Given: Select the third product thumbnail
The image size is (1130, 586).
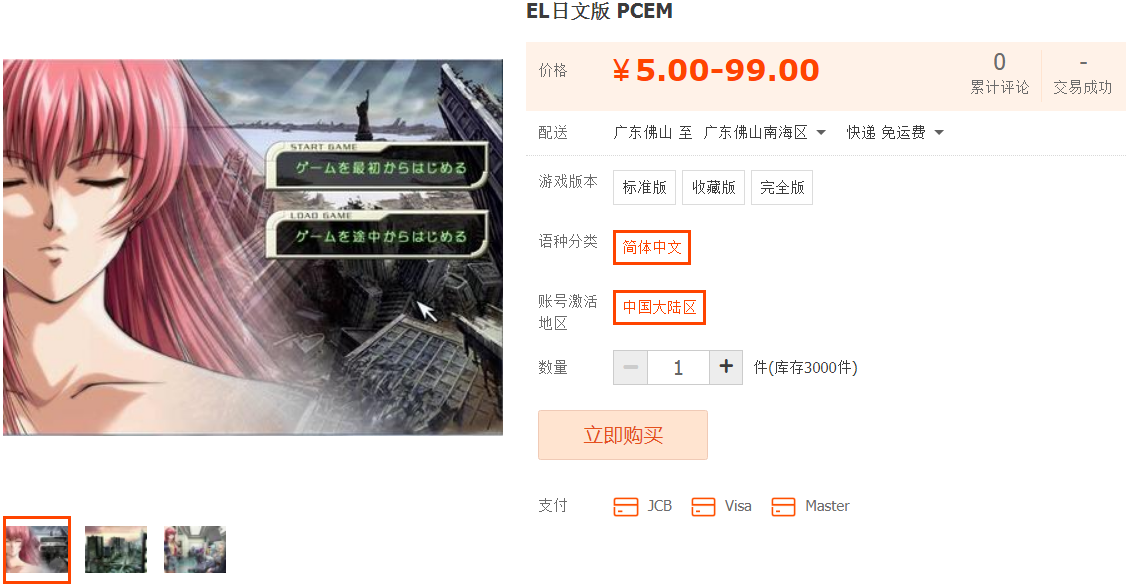Looking at the screenshot, I should coord(195,549).
